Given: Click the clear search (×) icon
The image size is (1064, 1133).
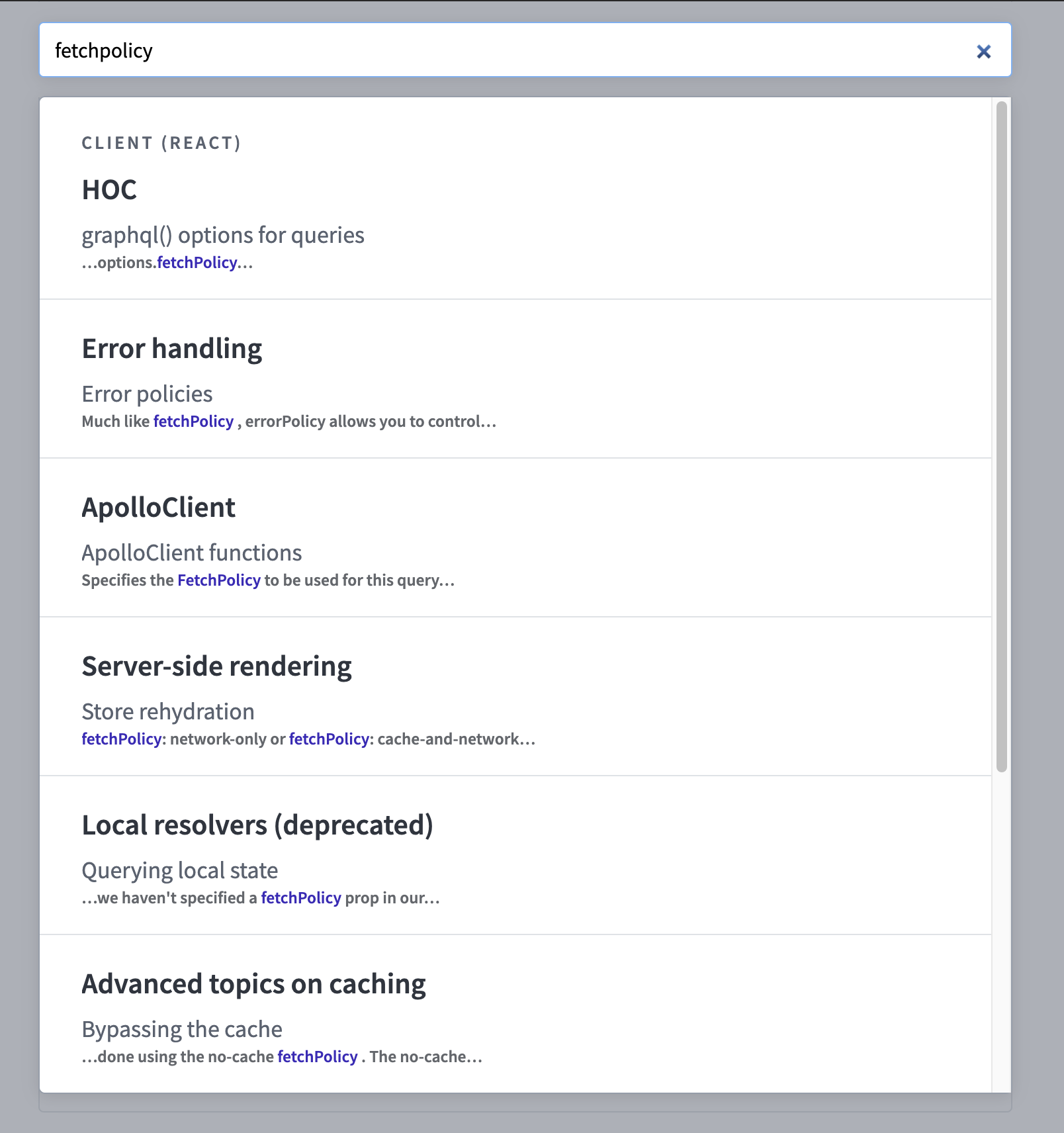Looking at the screenshot, I should tap(984, 51).
